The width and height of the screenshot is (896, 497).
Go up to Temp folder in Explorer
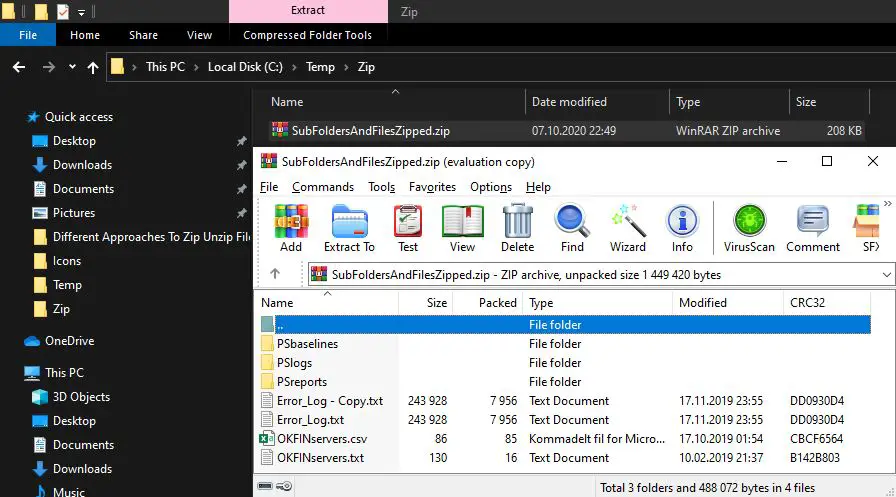93,67
